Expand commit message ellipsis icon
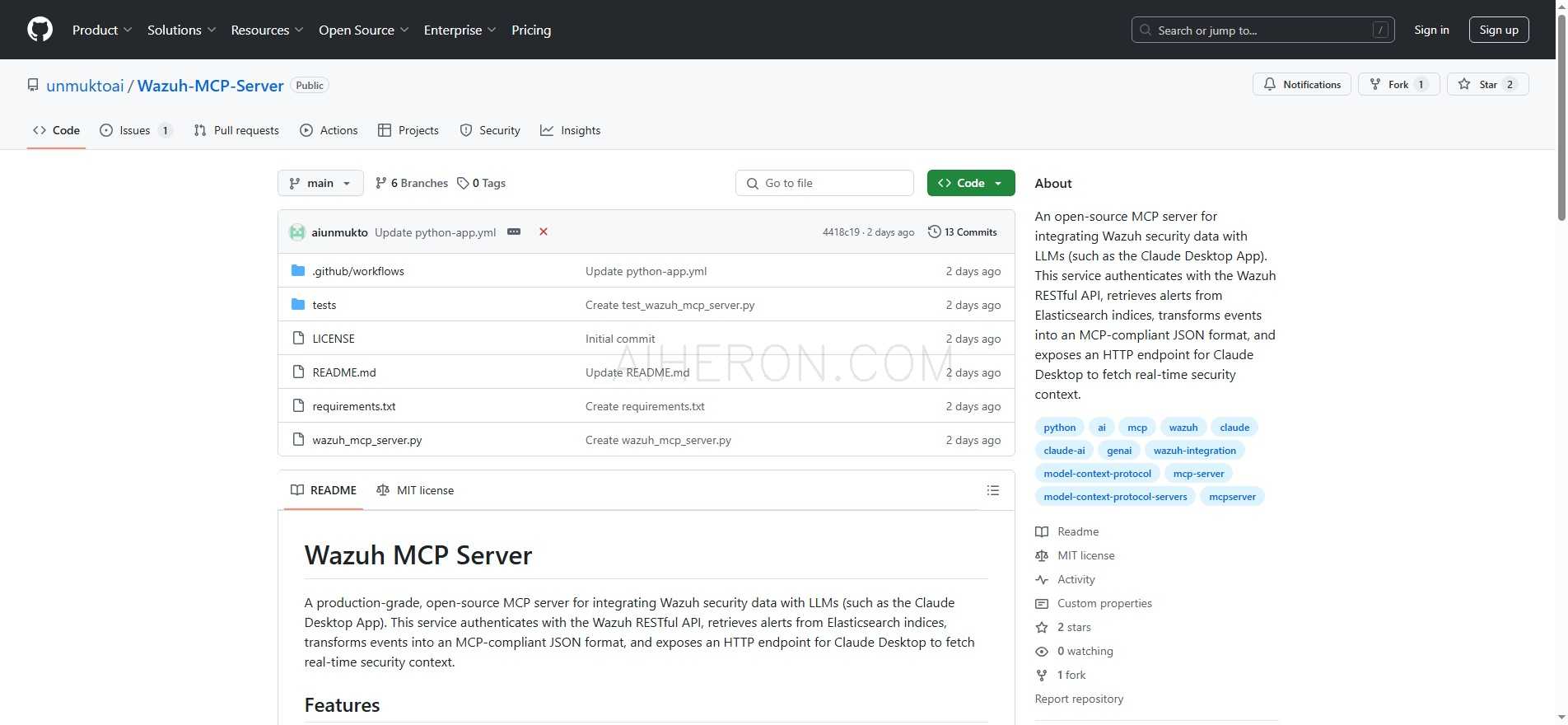Viewport: 1568px width, 725px height. point(514,232)
